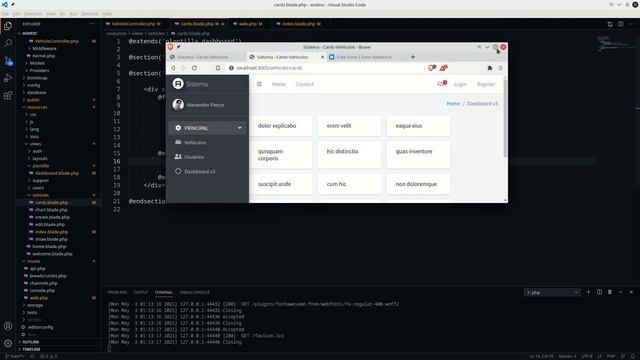Open the OUTPUT panel tab
Image resolution: width=640 pixels, height=360 pixels.
click(141, 293)
